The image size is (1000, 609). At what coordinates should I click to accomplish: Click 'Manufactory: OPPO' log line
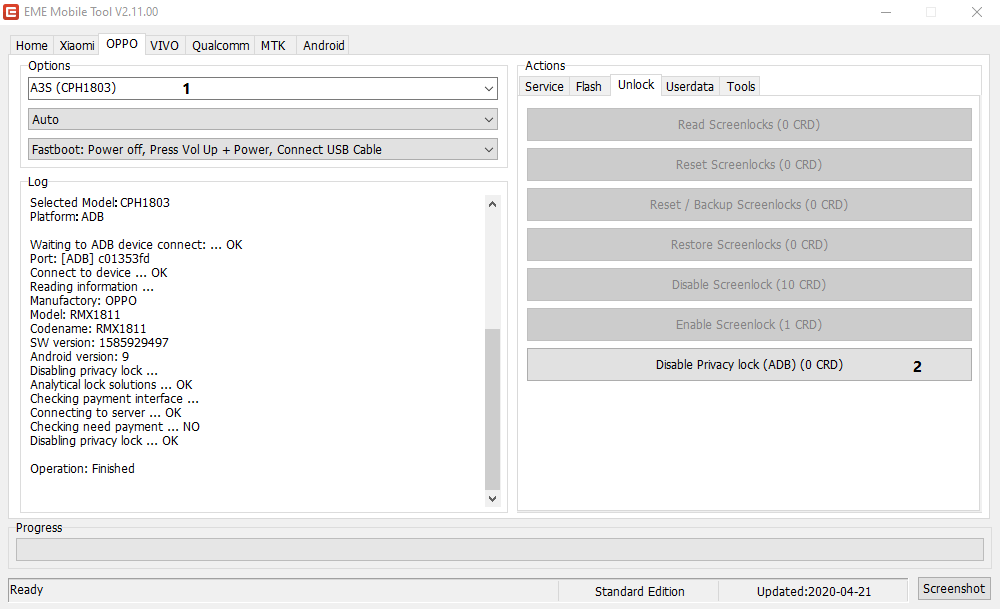click(x=83, y=301)
